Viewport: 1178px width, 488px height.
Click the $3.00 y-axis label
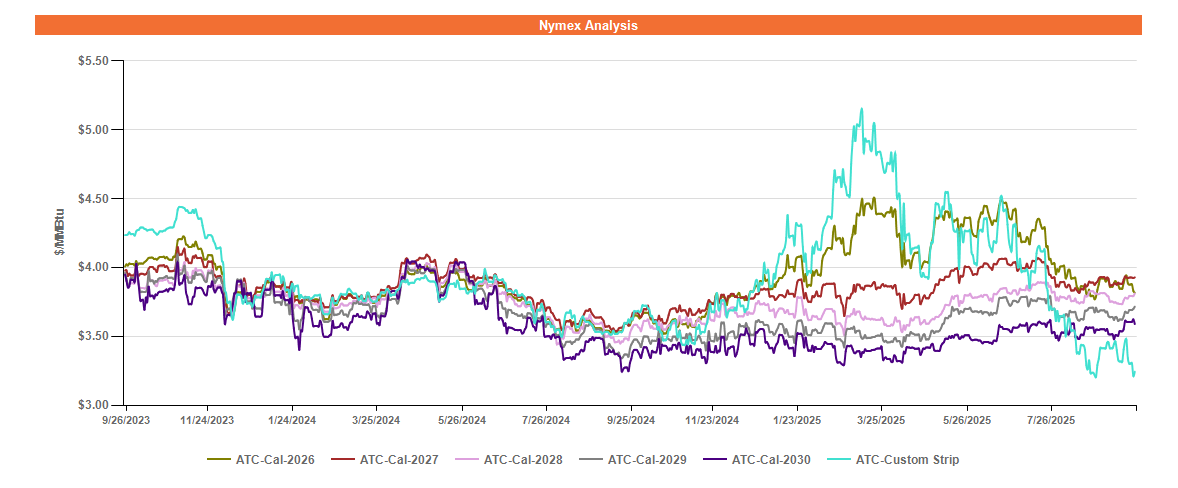(x=93, y=405)
